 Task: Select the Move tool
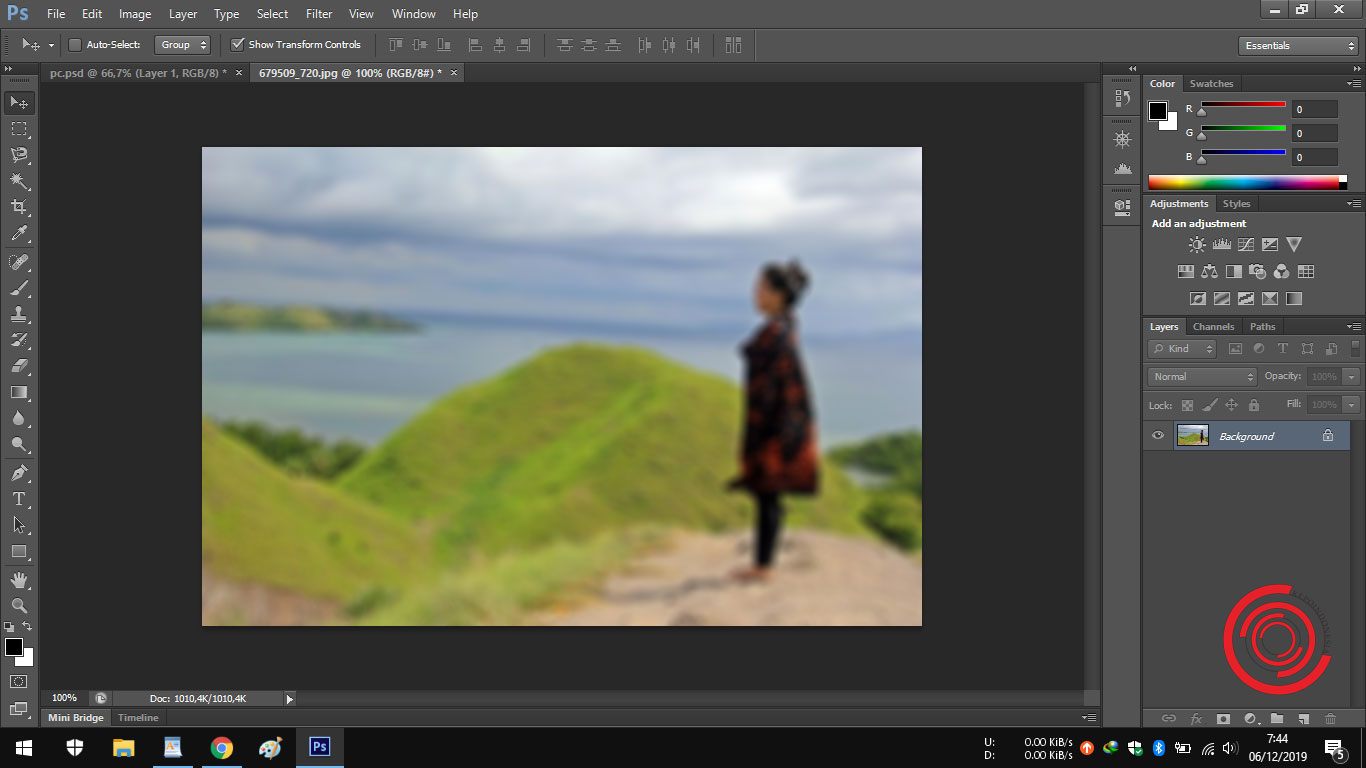point(18,102)
